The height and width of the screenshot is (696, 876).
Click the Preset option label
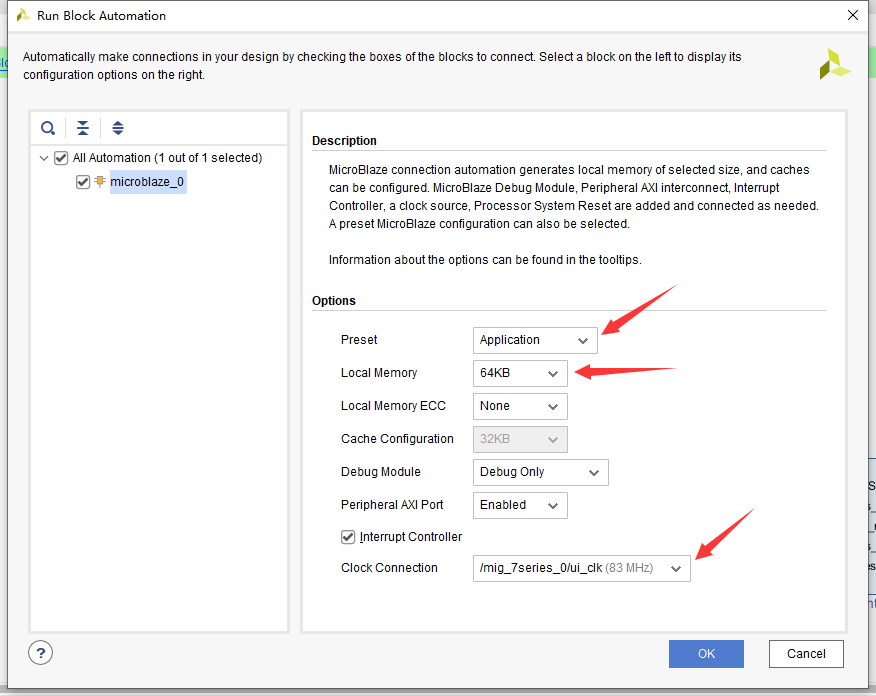359,340
